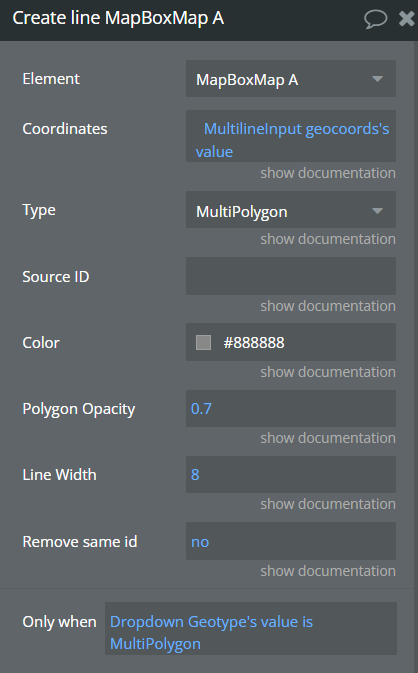Show documentation under Polygon Opacity
The width and height of the screenshot is (418, 673).
(328, 438)
